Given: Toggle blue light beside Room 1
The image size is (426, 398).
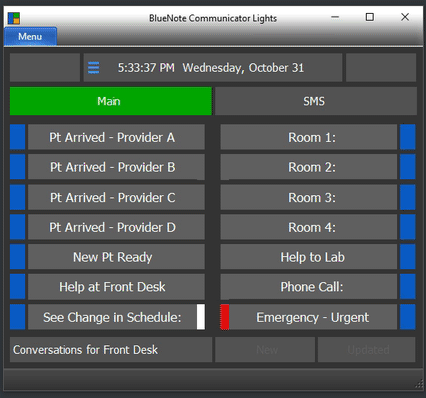Looking at the screenshot, I should (408, 137).
